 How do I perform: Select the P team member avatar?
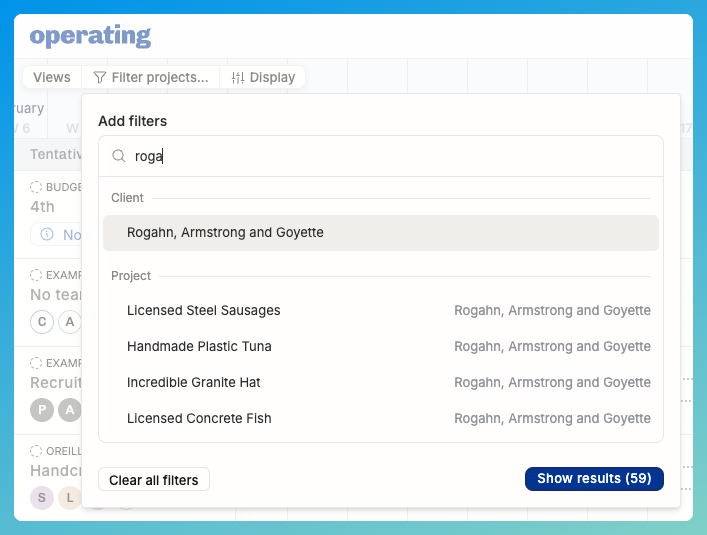[42, 409]
